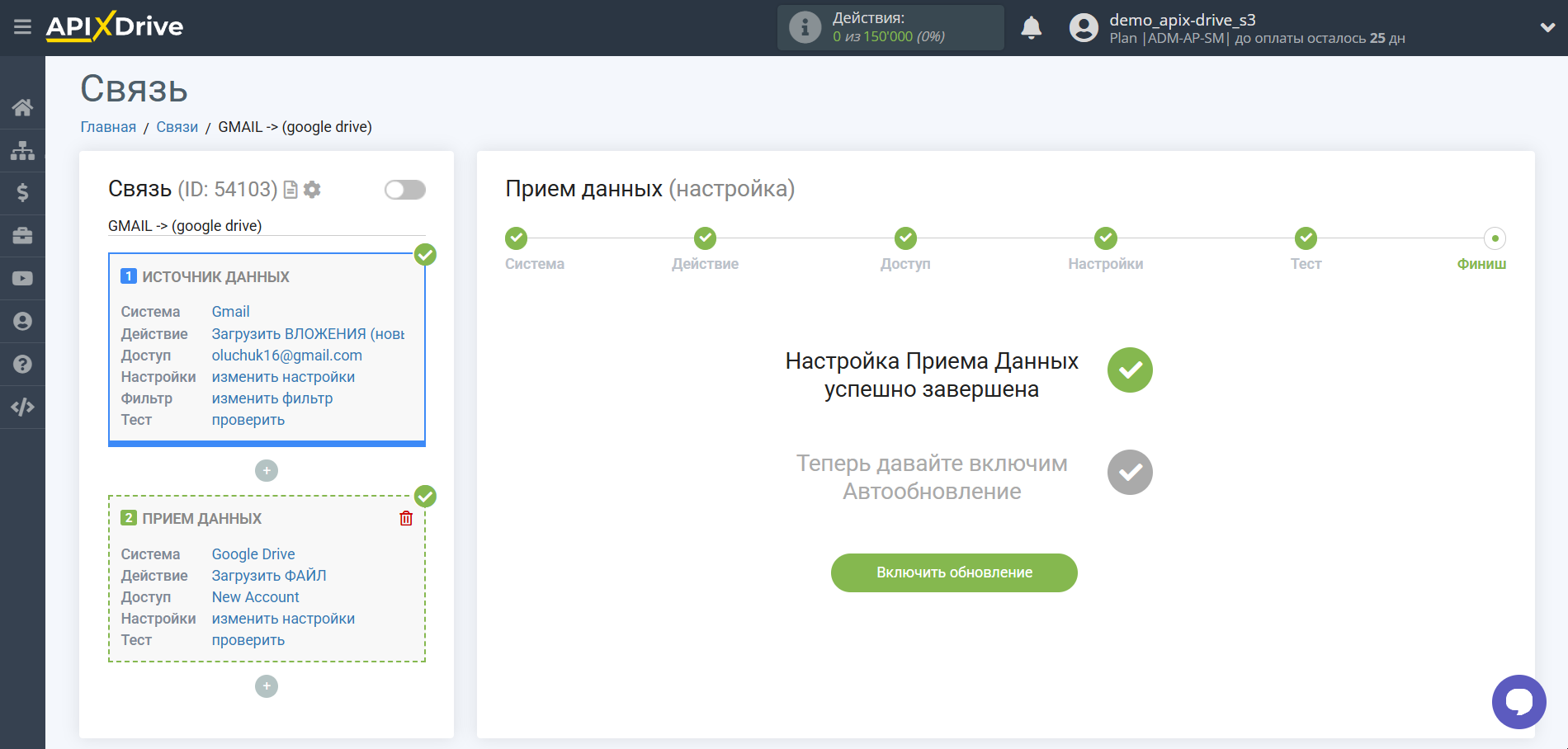Click receiver изменить настройки link
The height and width of the screenshot is (749, 1568).
point(283,619)
